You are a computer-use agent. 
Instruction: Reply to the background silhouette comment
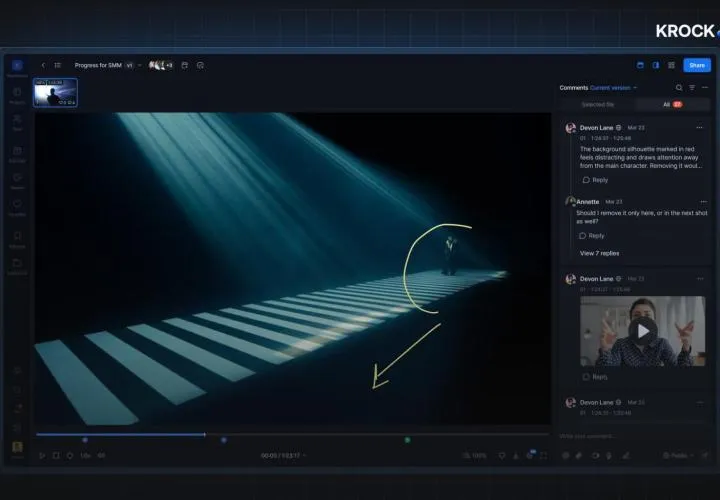(595, 180)
